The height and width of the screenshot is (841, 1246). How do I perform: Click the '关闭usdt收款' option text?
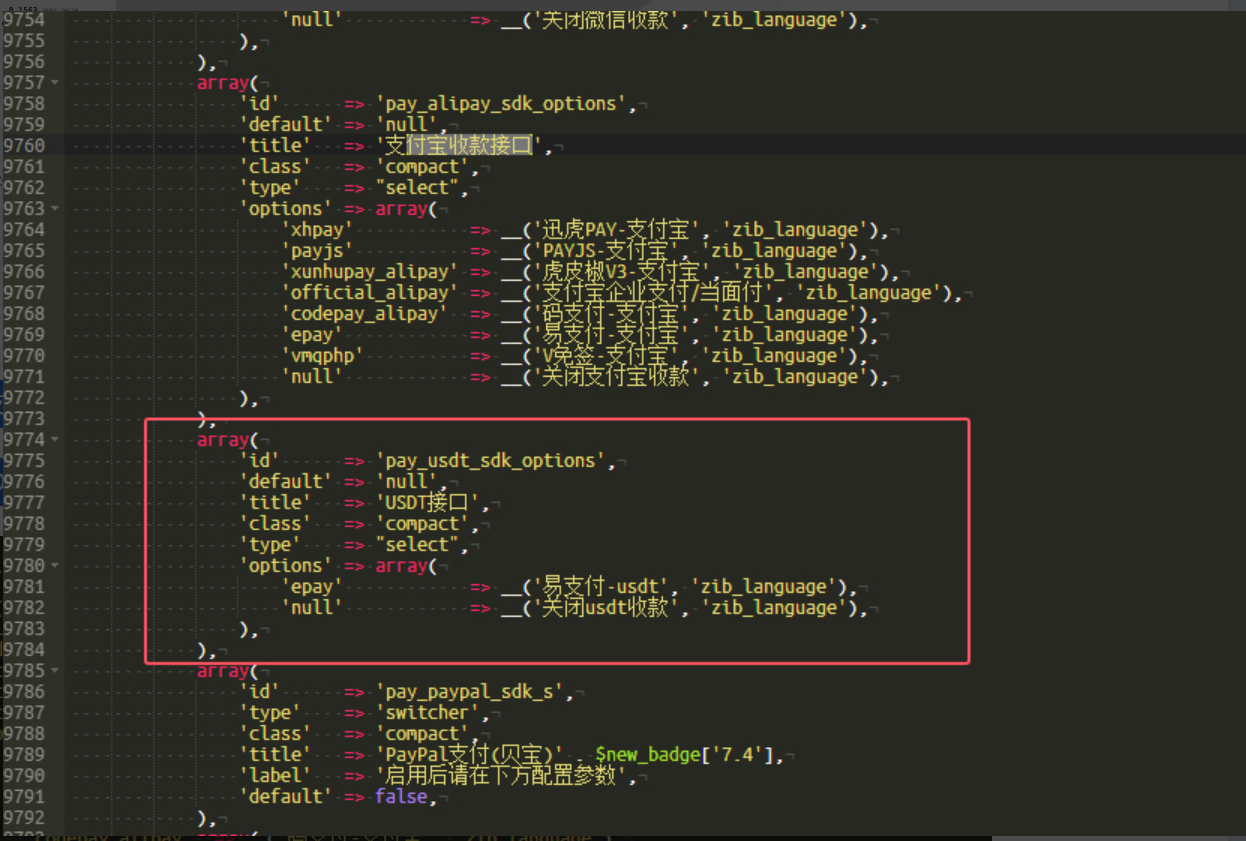click(607, 608)
